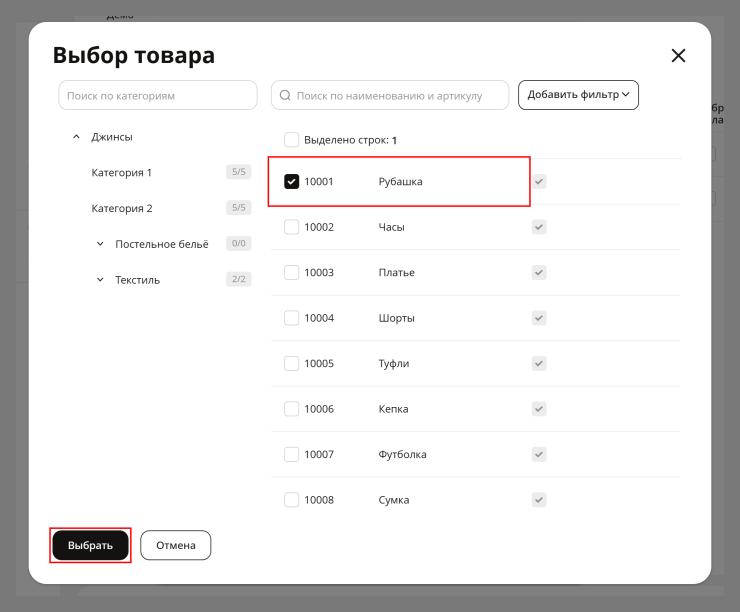Check the 10007 Футболка row checkbox

291,454
